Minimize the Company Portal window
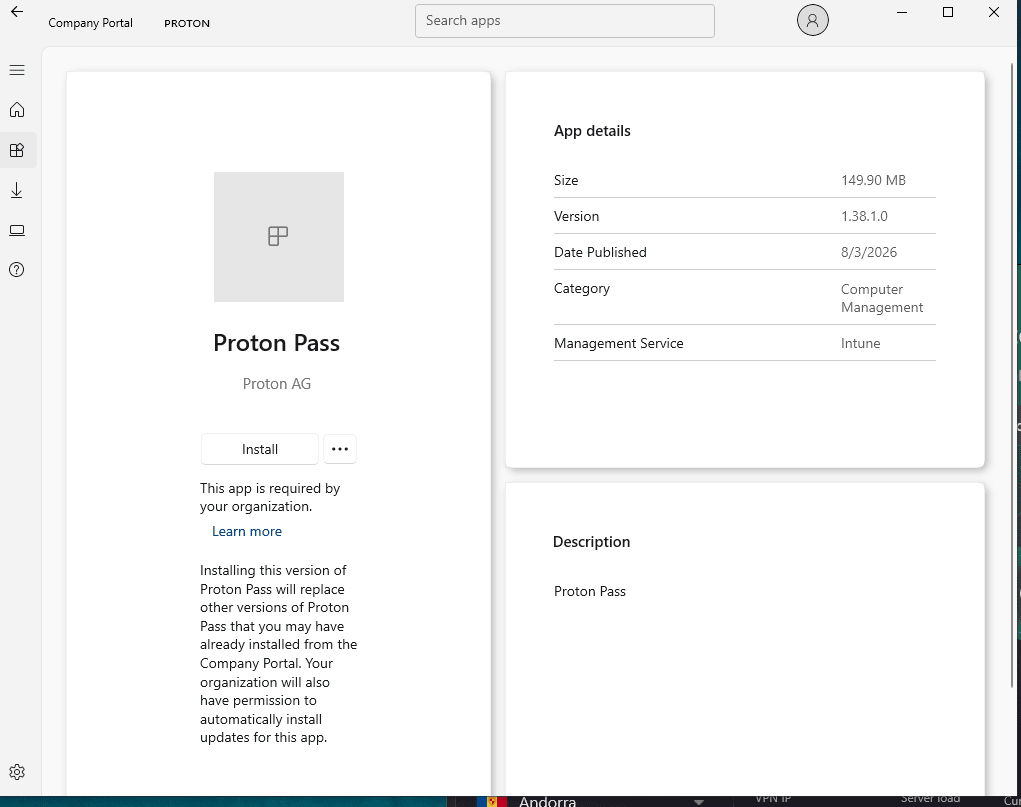This screenshot has height=807, width=1021. [902, 12]
